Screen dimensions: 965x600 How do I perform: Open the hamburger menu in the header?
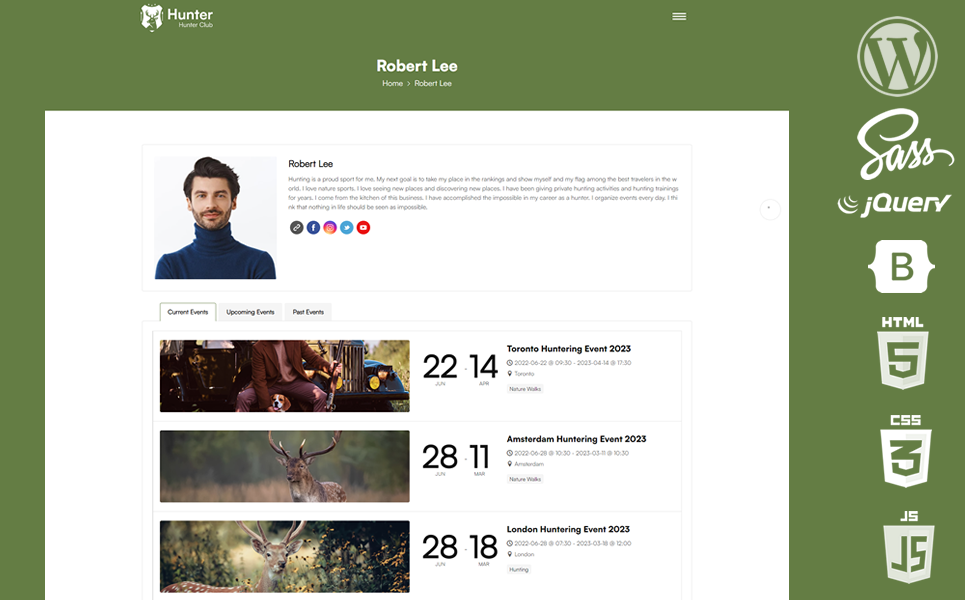coord(679,17)
